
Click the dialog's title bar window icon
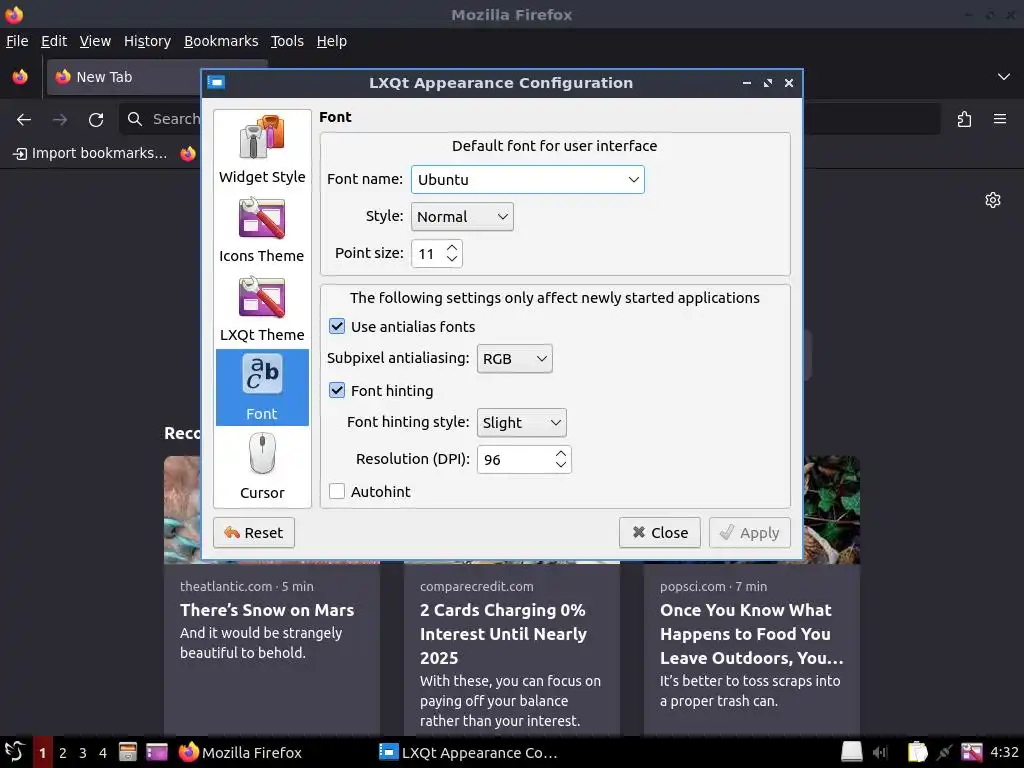(x=216, y=82)
